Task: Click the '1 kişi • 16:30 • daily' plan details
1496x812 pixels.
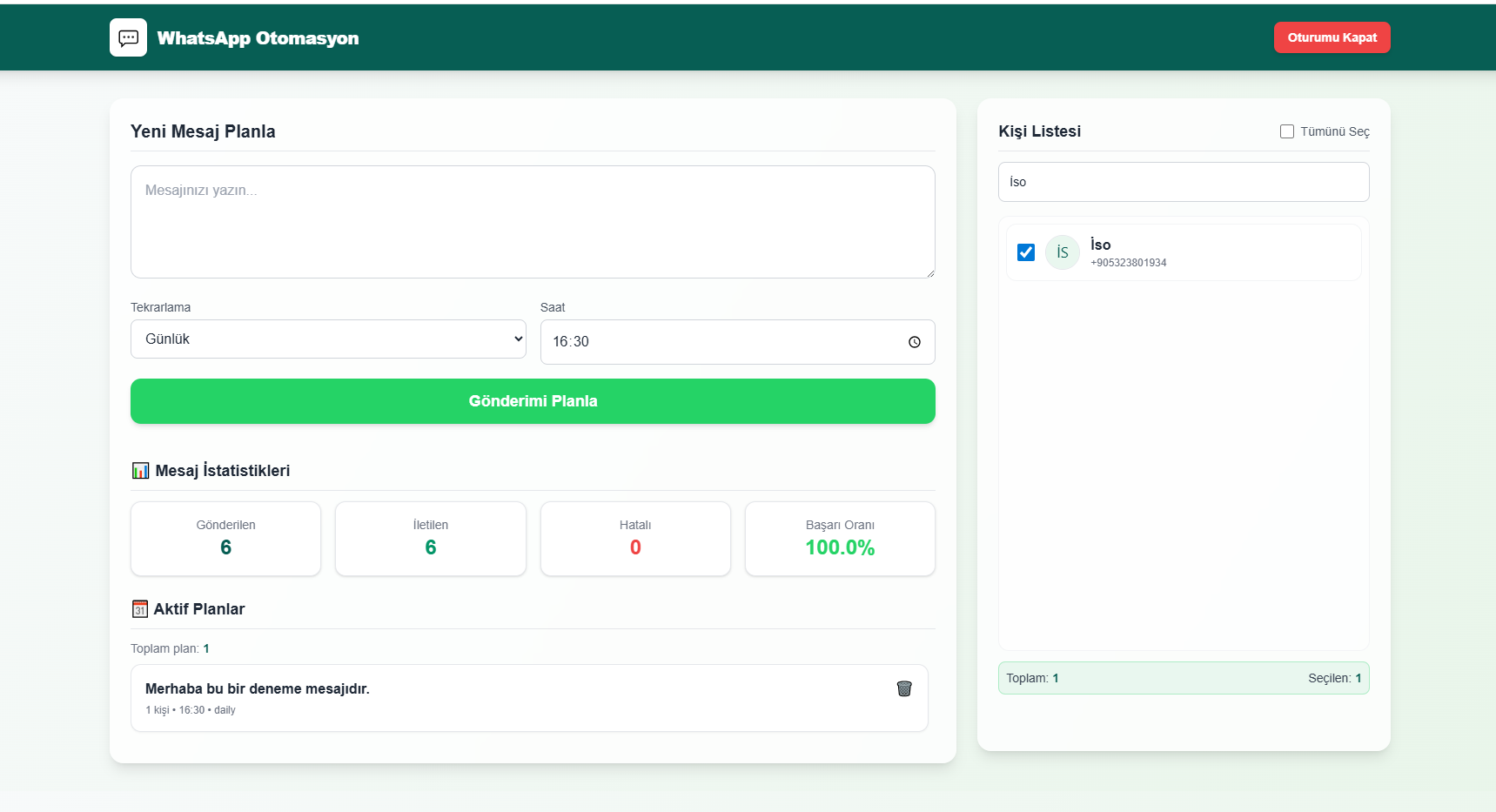Action: [191, 710]
